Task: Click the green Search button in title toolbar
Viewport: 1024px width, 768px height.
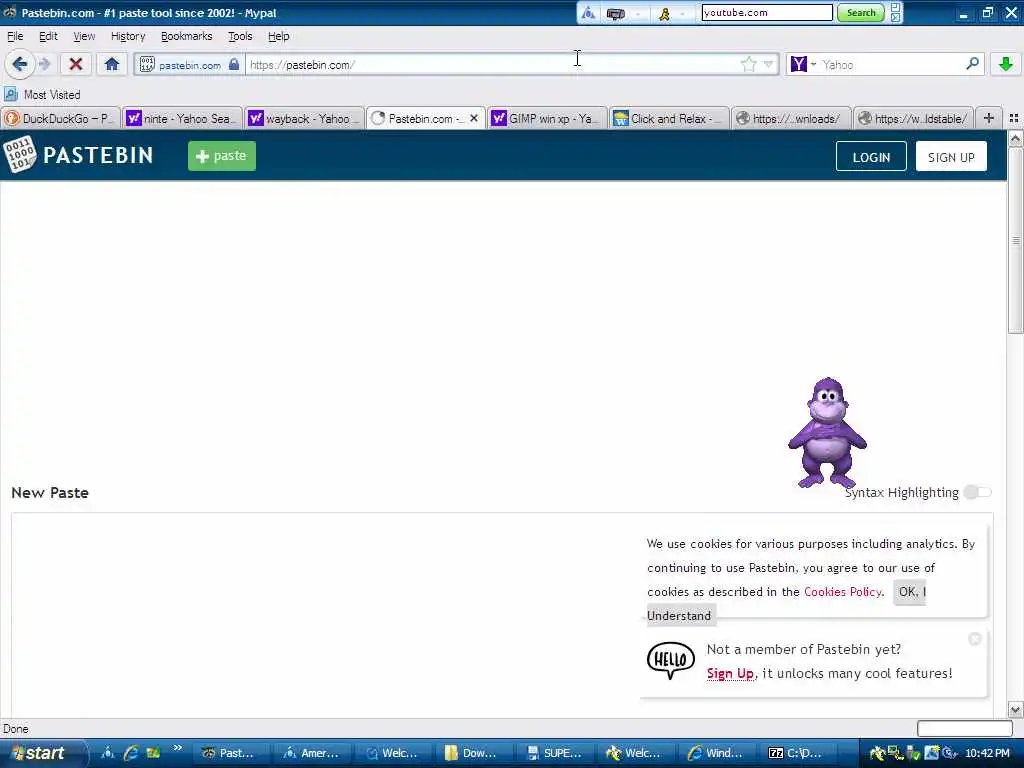Action: 861,13
